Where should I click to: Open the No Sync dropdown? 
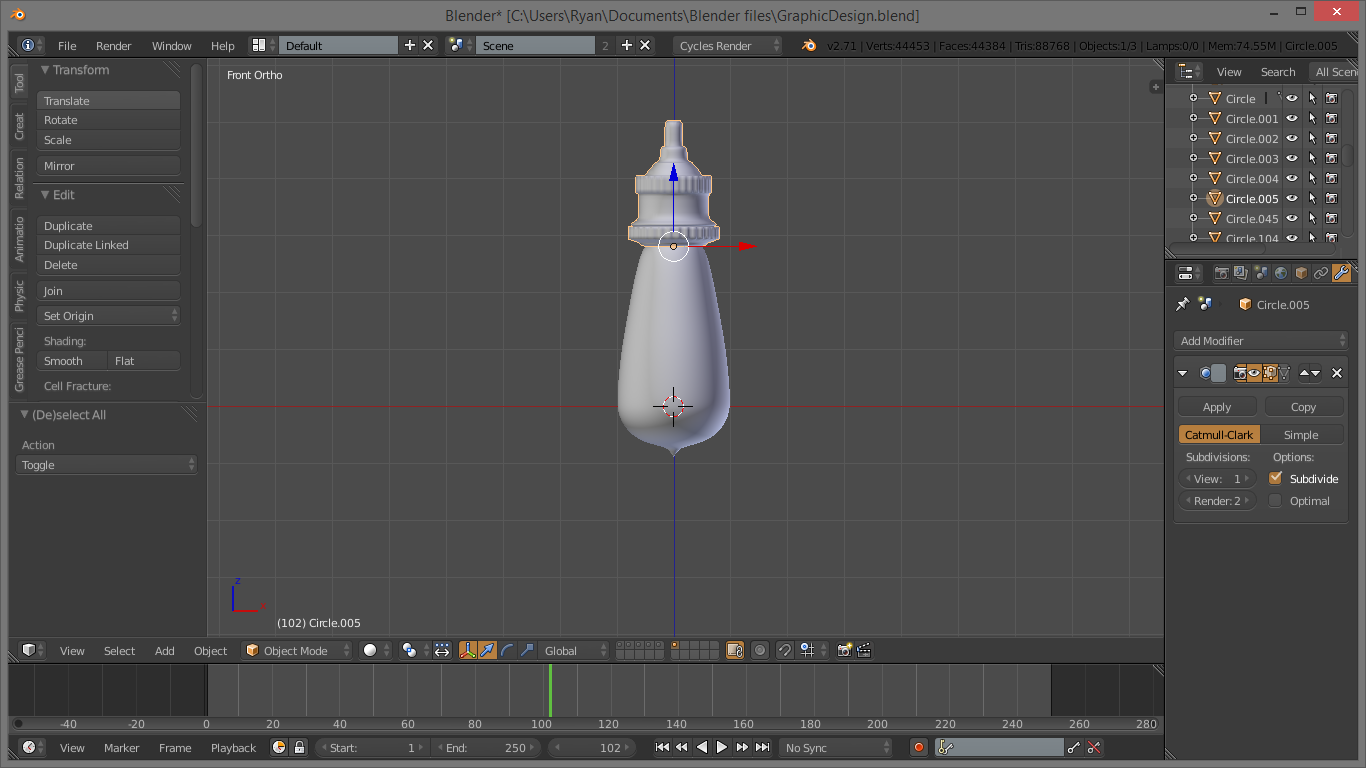[836, 747]
